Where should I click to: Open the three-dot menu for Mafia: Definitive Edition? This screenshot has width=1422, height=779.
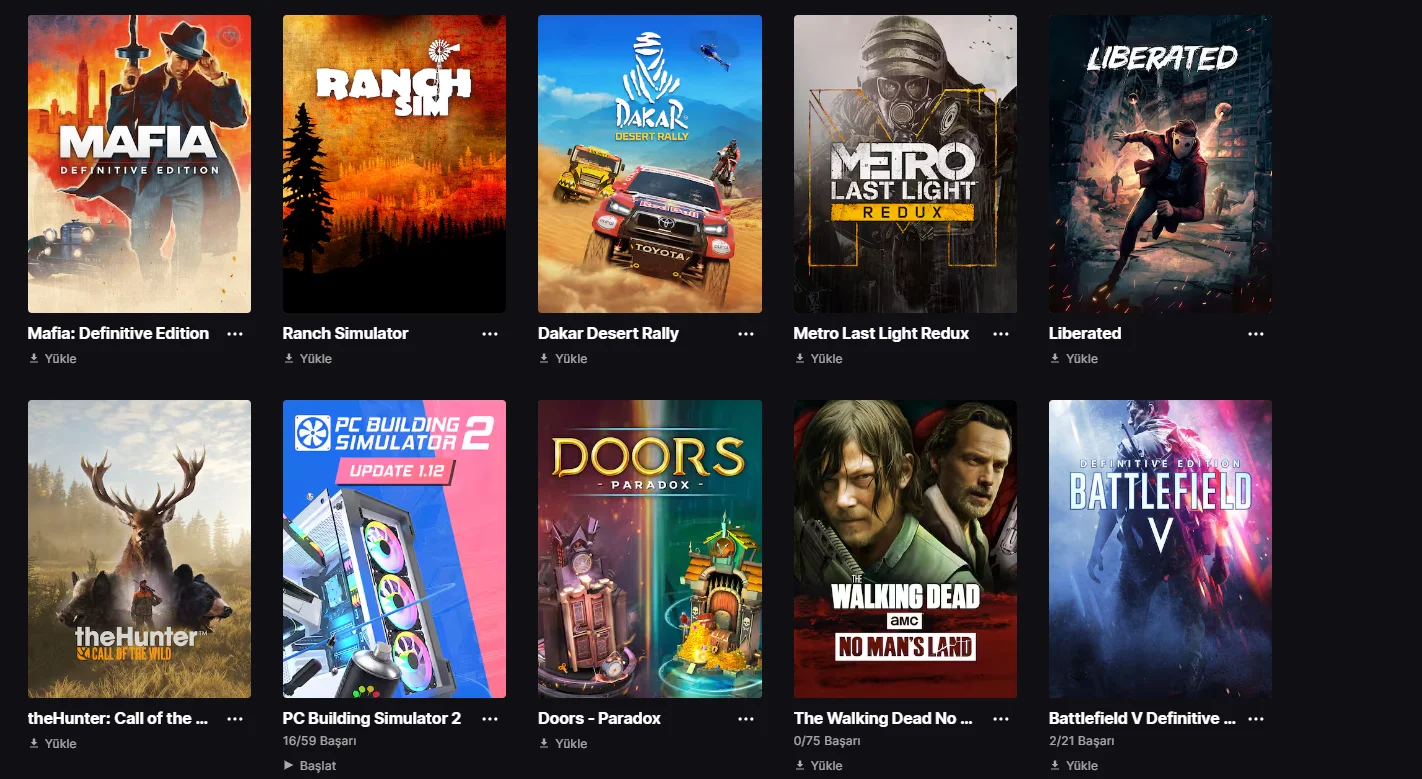235,334
